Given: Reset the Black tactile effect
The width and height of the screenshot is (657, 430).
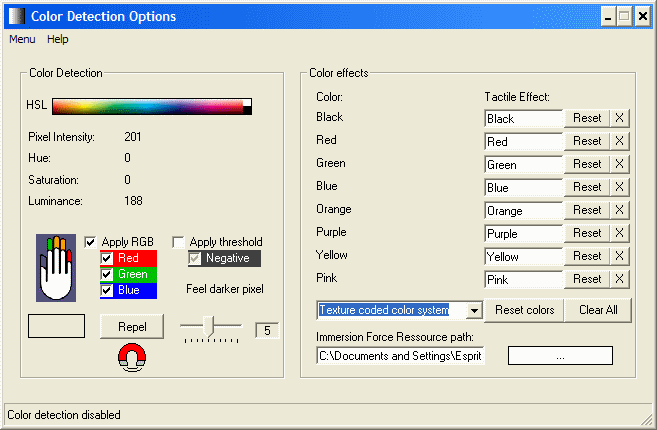Looking at the screenshot, I should pyautogui.click(x=587, y=118).
